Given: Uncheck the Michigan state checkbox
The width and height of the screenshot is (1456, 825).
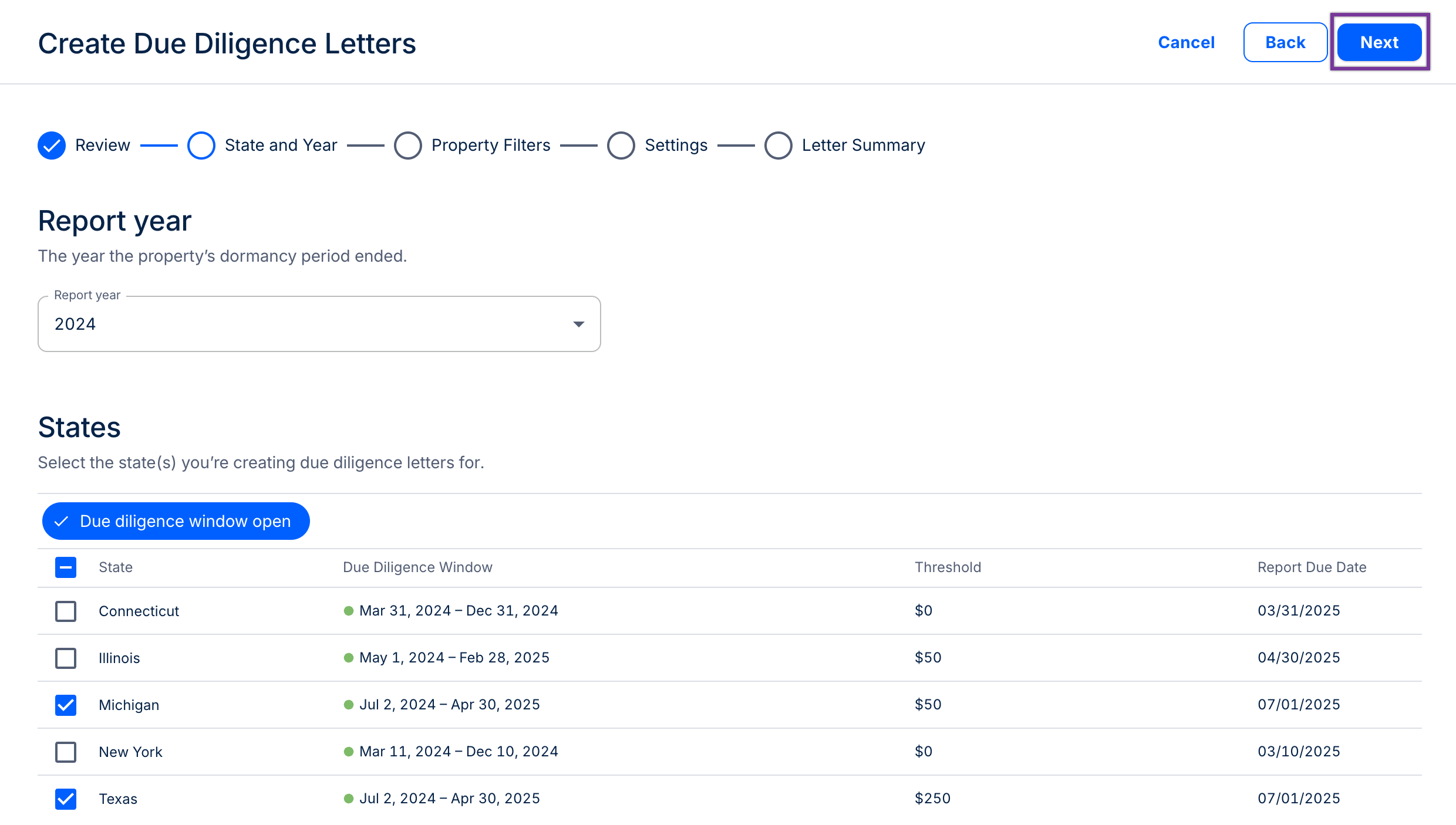Looking at the screenshot, I should tap(66, 705).
